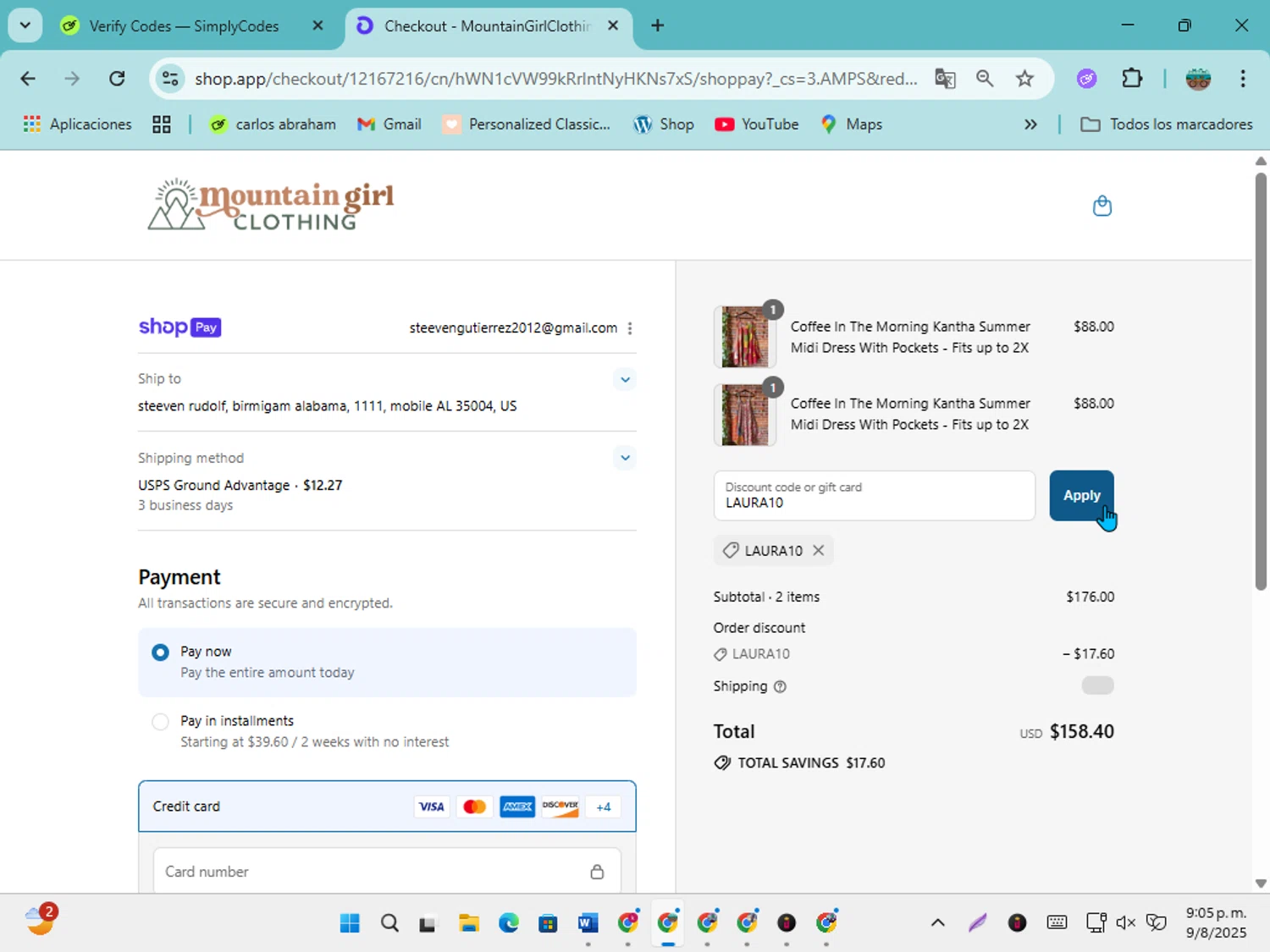
Task: Open Chrome three-dot menu
Action: 1243,79
